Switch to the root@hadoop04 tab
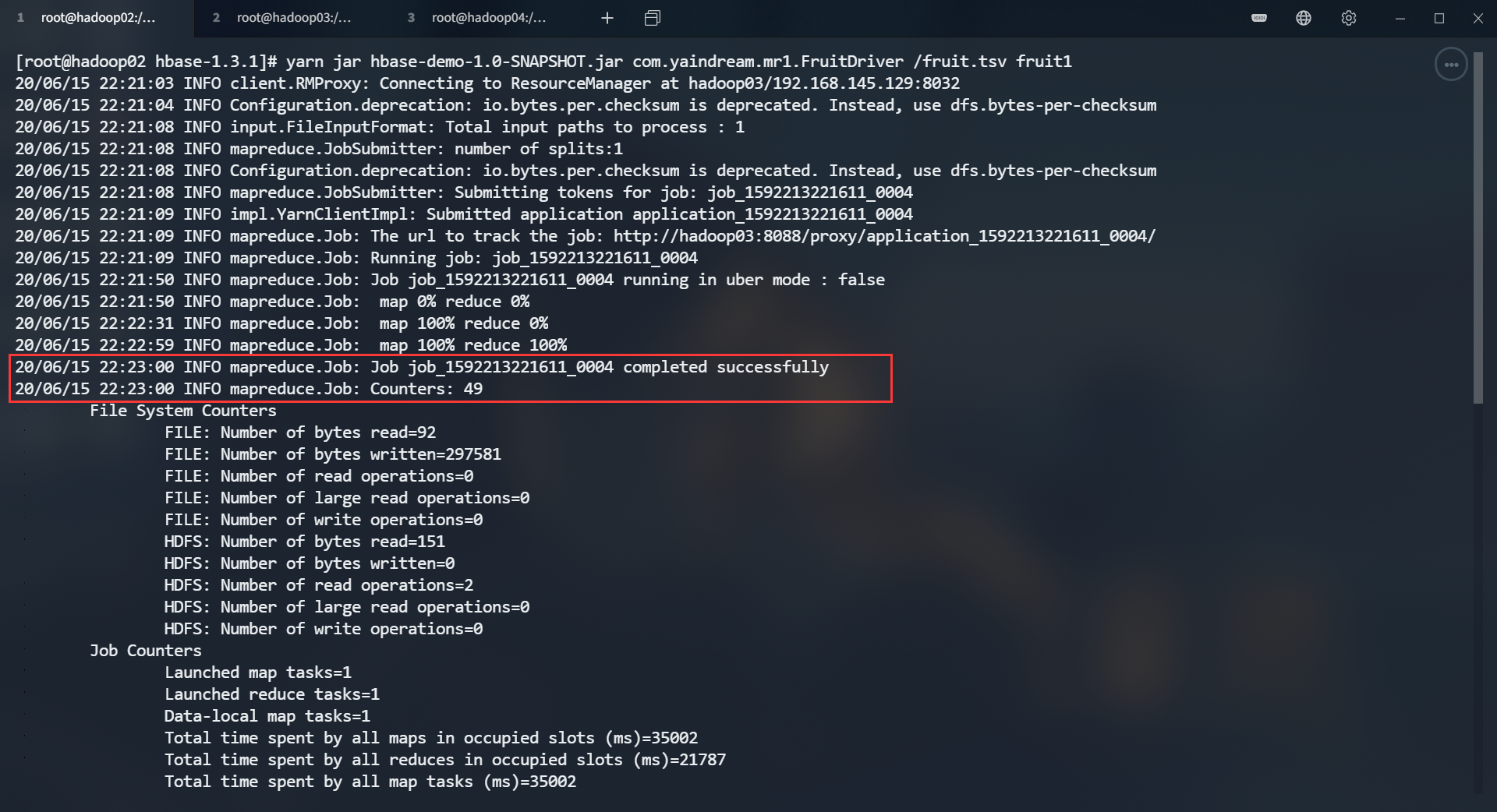Viewport: 1497px width, 812px height. (x=488, y=18)
